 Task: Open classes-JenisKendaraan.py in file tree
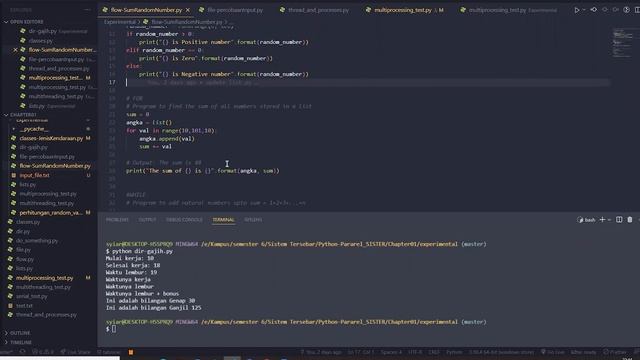point(51,138)
